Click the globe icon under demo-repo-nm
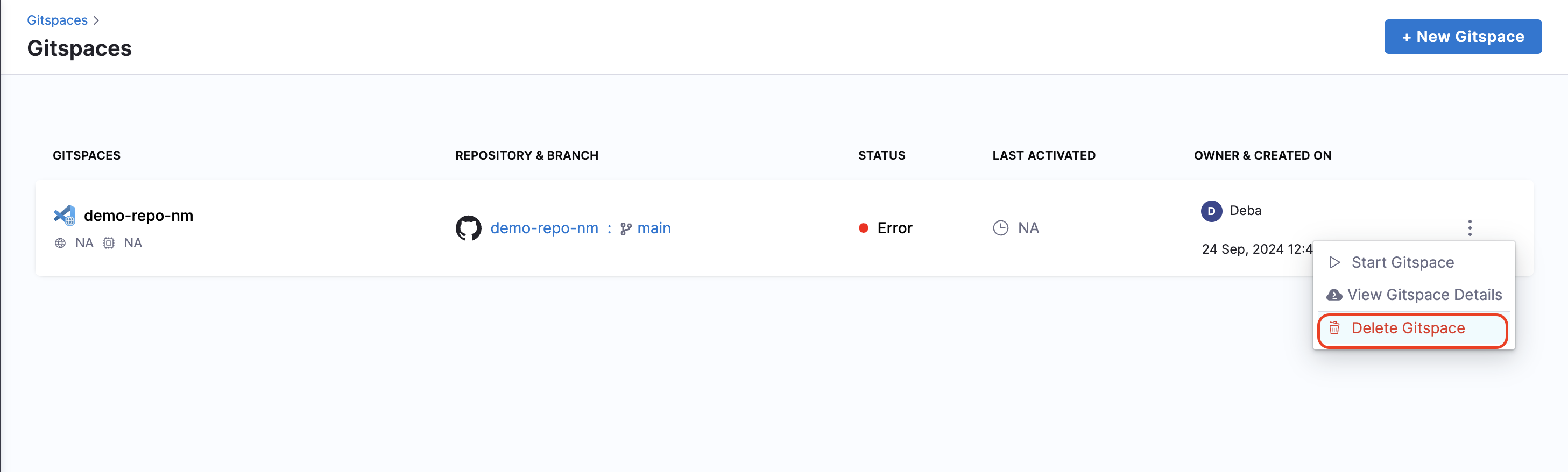The width and height of the screenshot is (1568, 472). tap(60, 244)
